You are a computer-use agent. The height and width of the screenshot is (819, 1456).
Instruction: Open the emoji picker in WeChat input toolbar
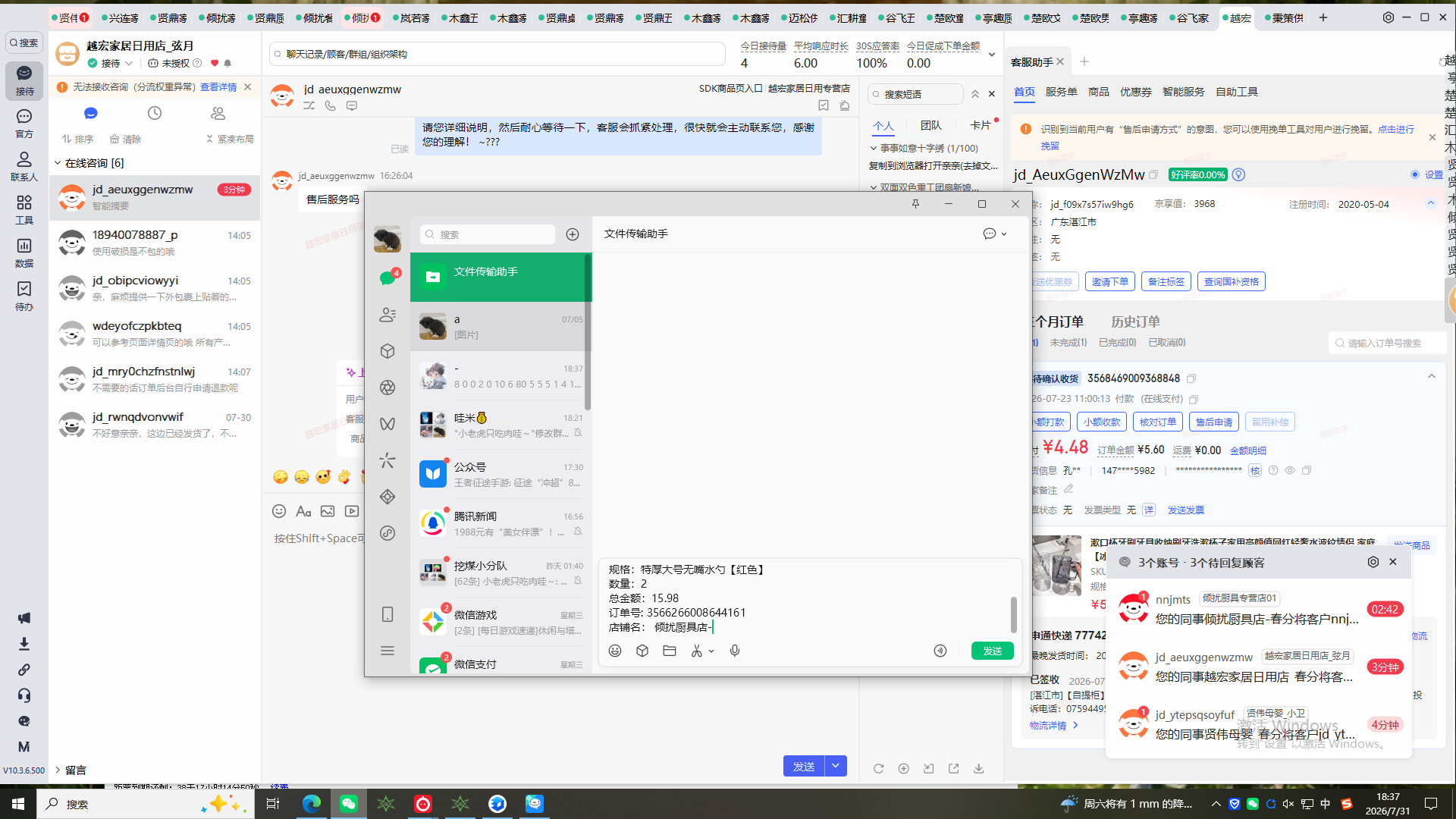point(615,651)
